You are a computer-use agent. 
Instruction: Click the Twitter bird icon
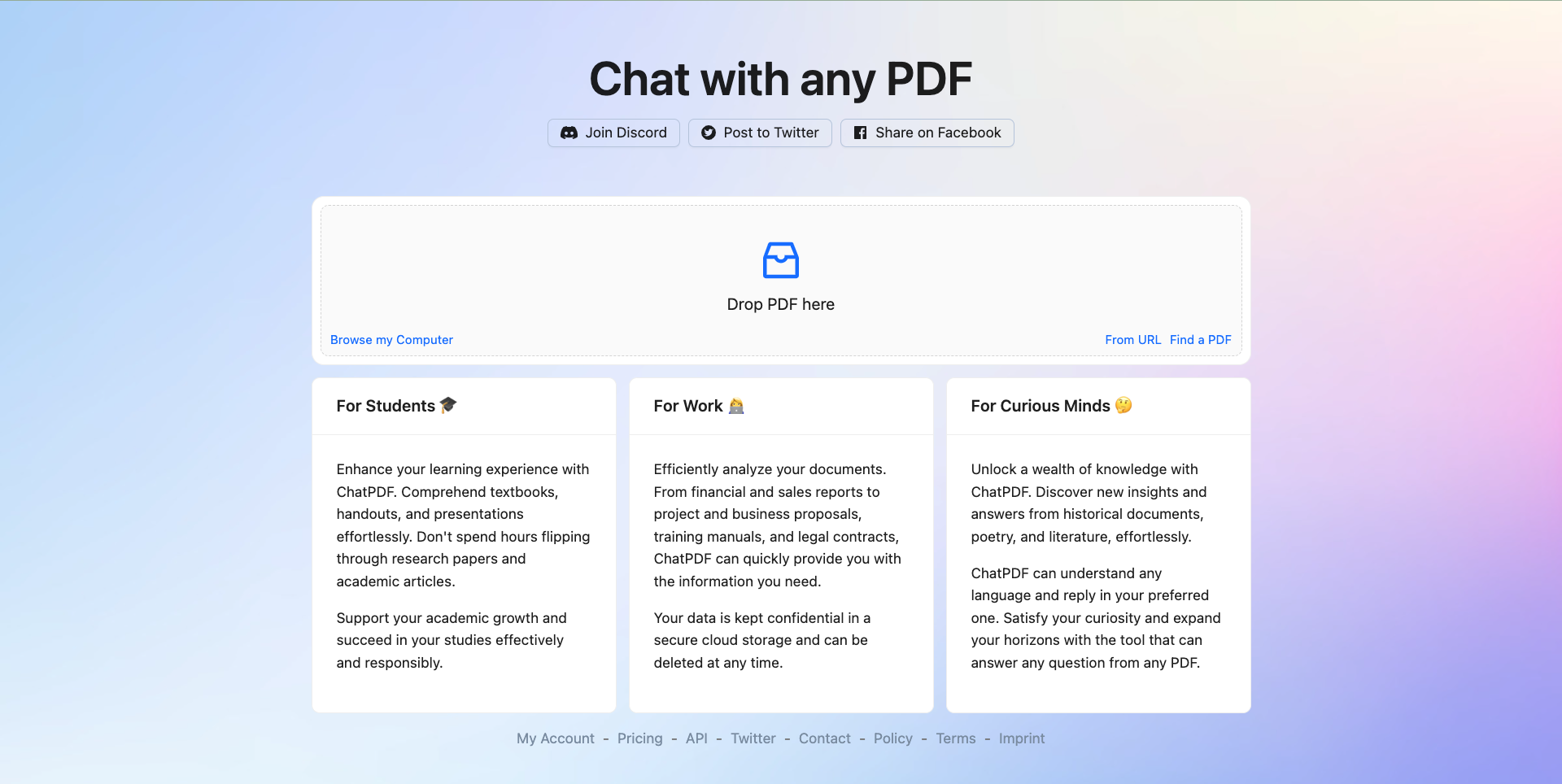708,133
